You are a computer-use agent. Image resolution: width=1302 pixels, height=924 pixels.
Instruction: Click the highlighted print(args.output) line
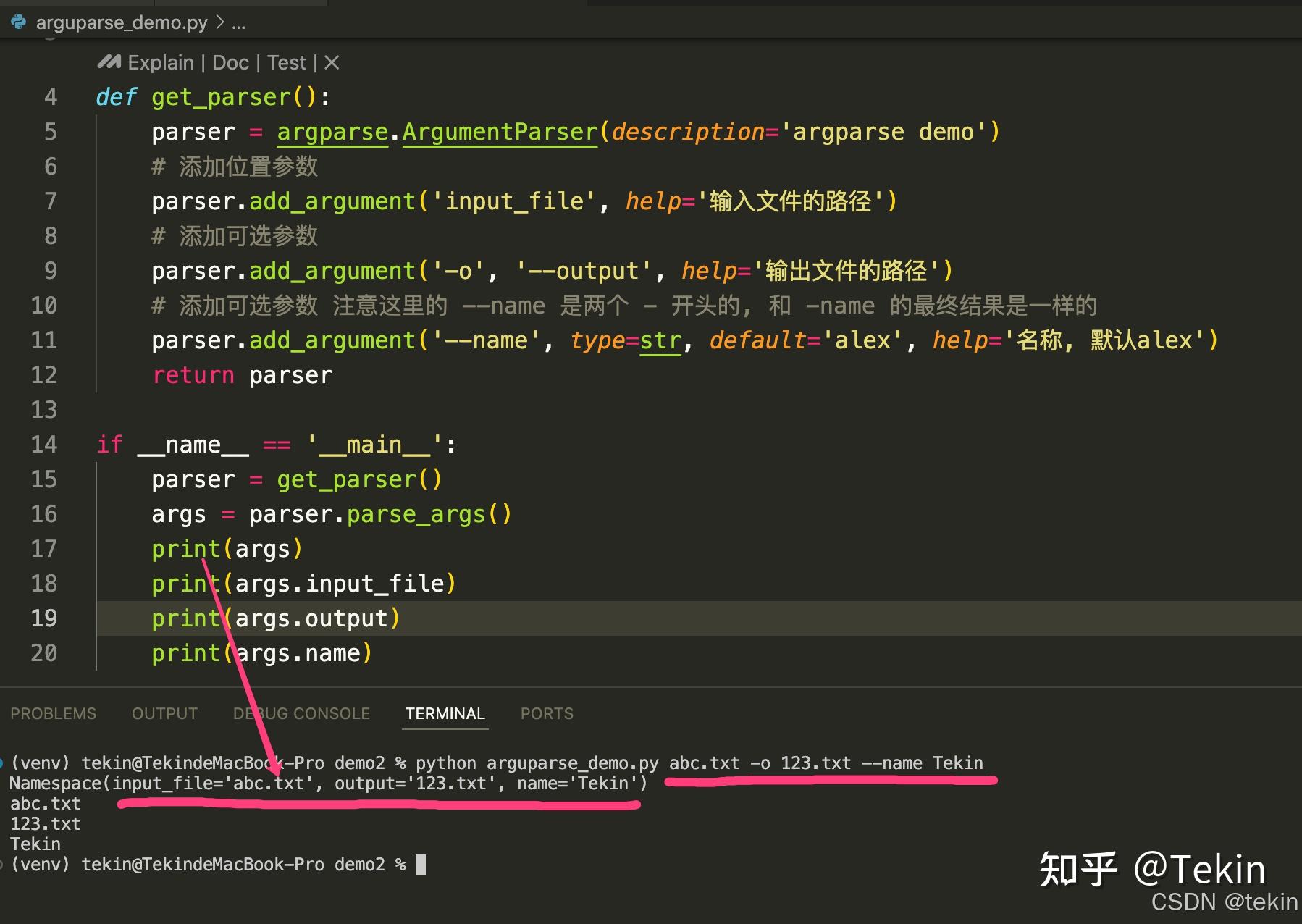275,618
